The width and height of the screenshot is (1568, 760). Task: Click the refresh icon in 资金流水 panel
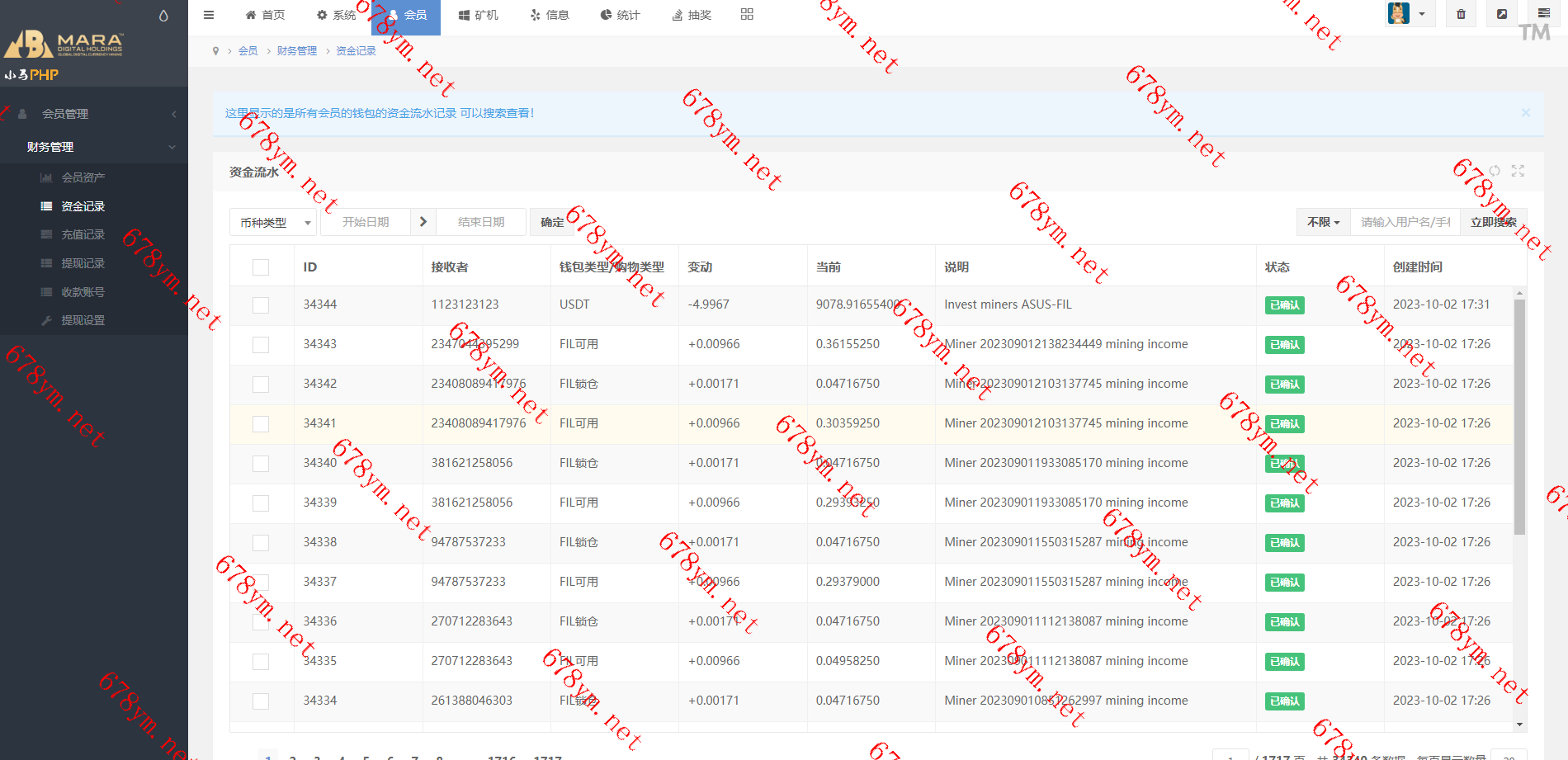pyautogui.click(x=1495, y=171)
